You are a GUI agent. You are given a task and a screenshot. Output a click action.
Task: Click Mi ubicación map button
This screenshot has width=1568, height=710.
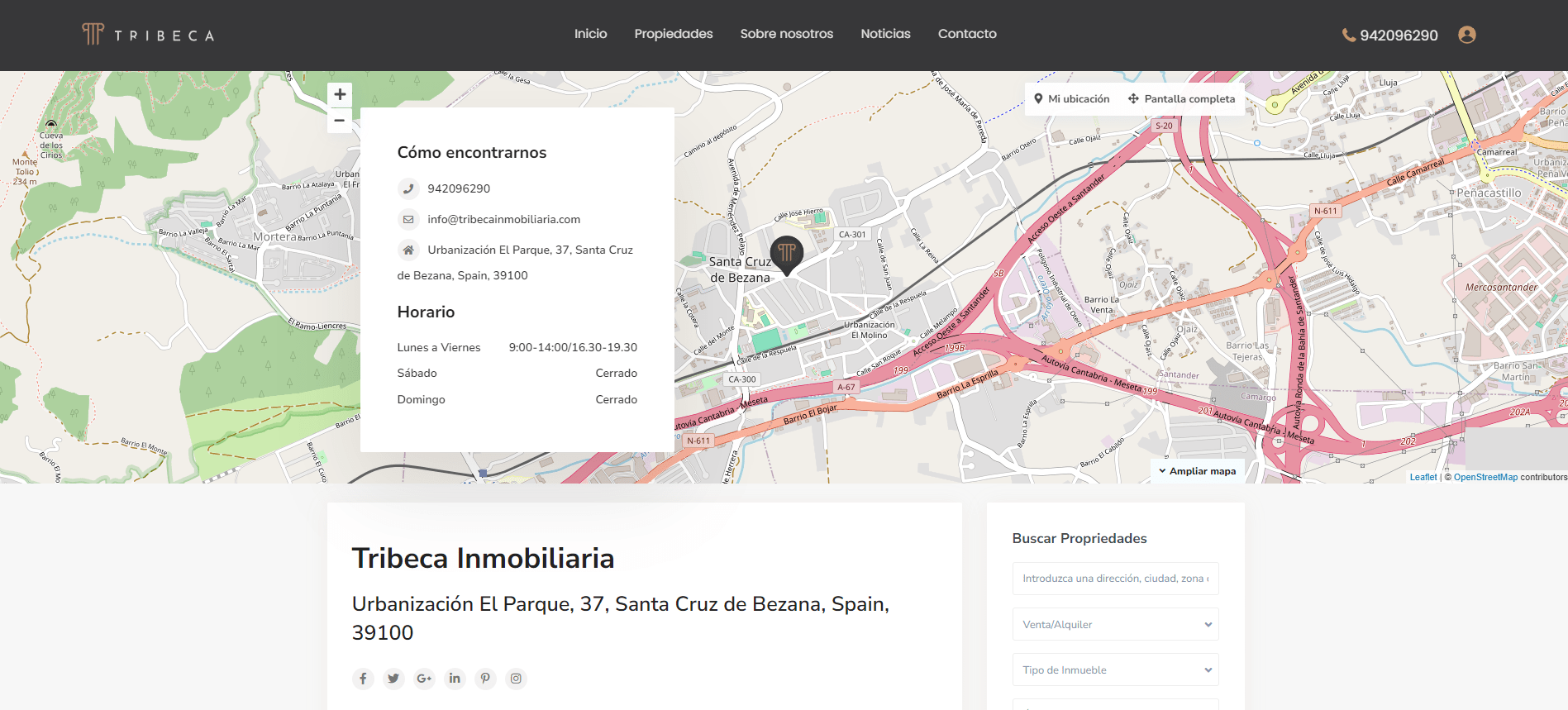1072,99
